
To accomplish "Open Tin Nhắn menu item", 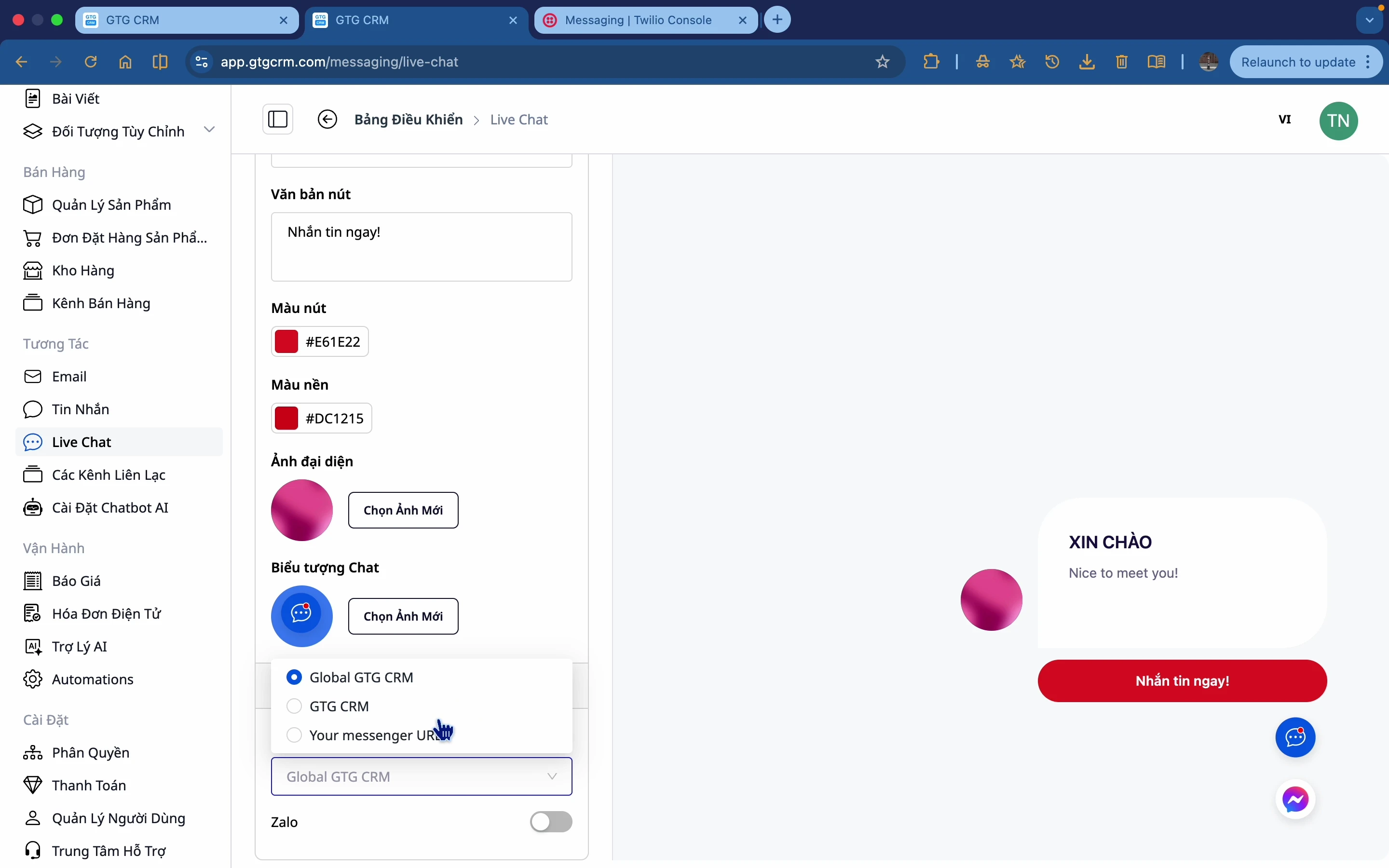I will coord(81,409).
